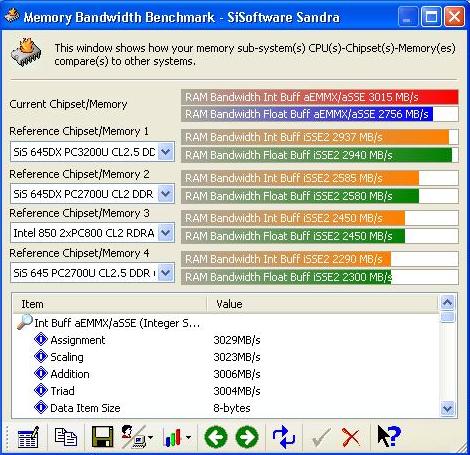Click the Intel 850 2xPC800 combo box

pyautogui.click(x=92, y=233)
